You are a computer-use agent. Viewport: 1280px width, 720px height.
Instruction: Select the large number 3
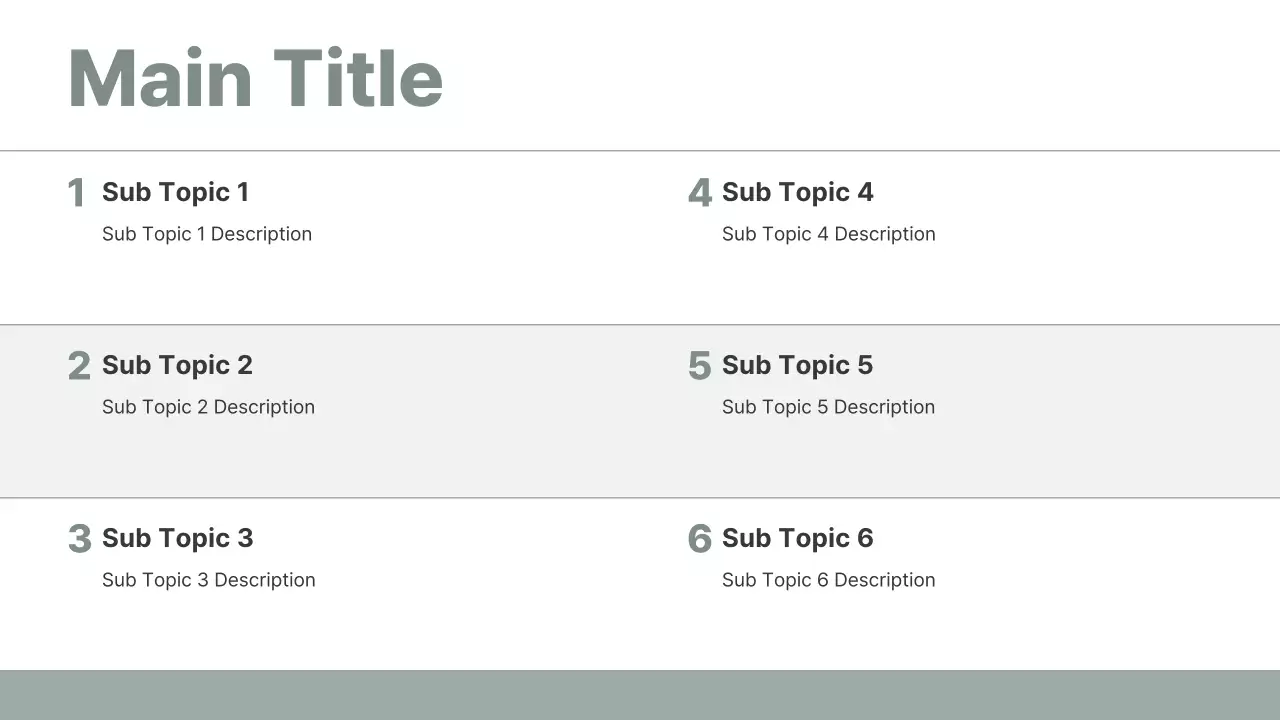click(79, 539)
